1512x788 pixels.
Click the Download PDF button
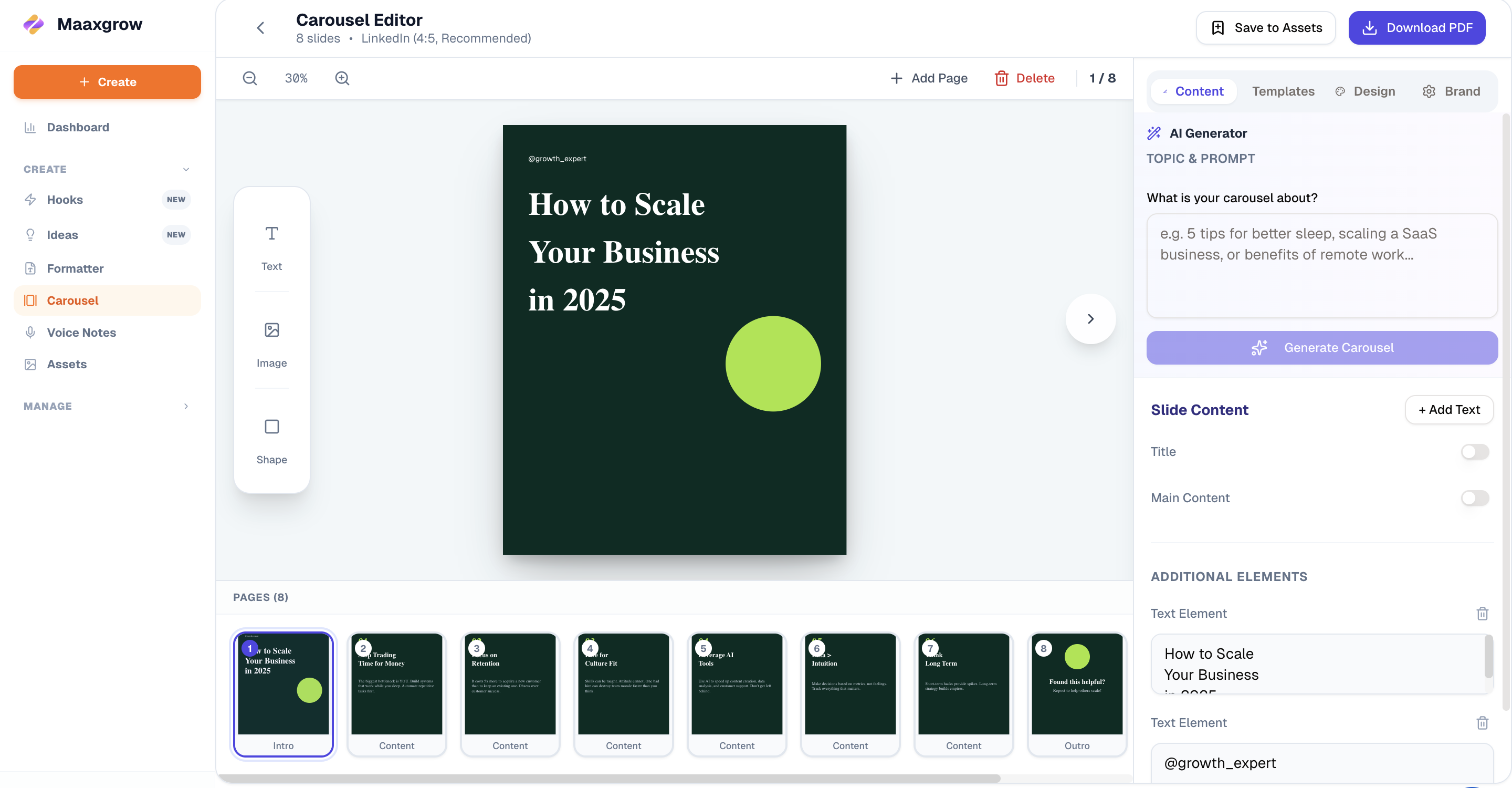[1416, 28]
